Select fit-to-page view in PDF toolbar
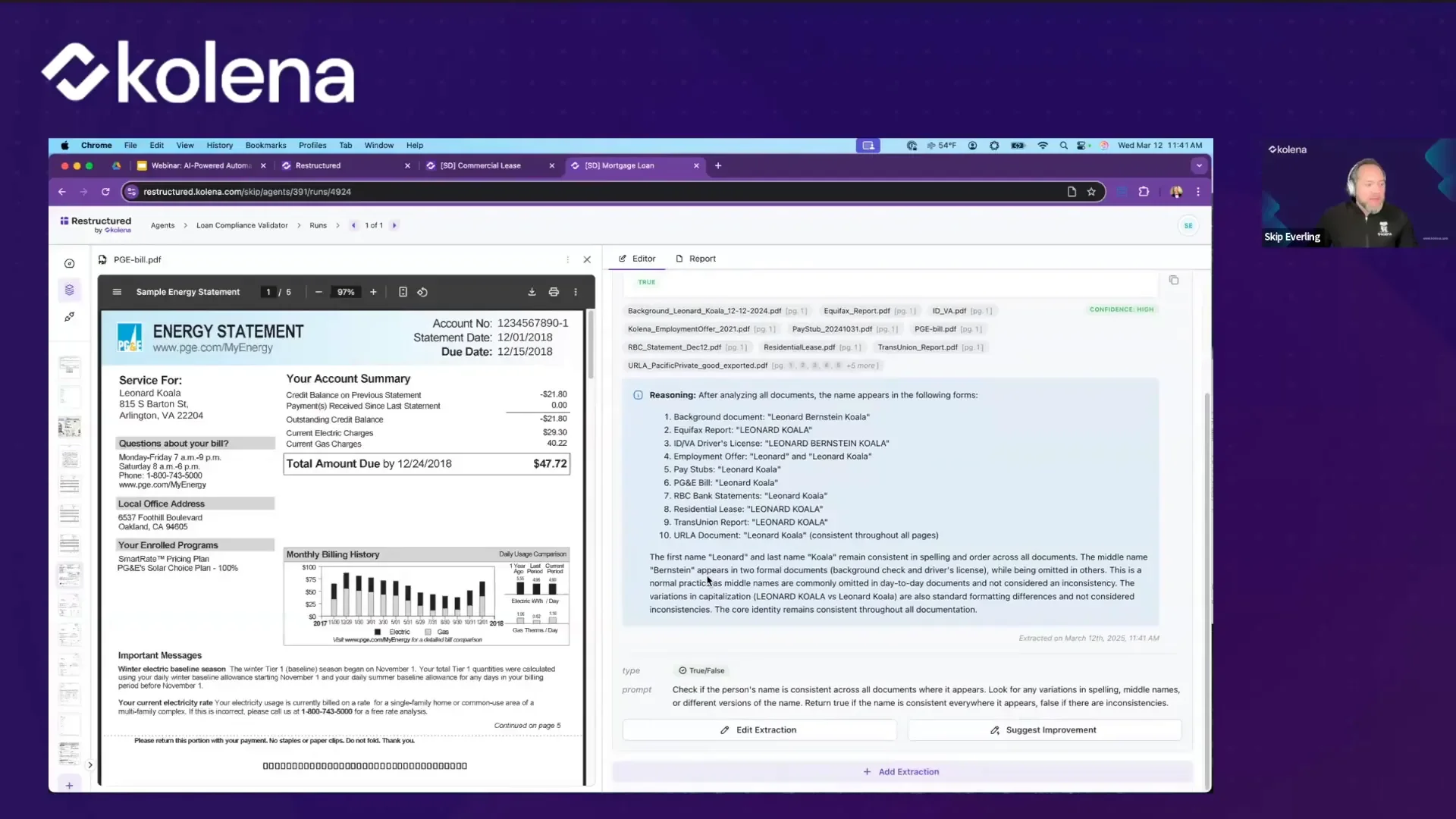Image resolution: width=1456 pixels, height=819 pixels. [403, 291]
